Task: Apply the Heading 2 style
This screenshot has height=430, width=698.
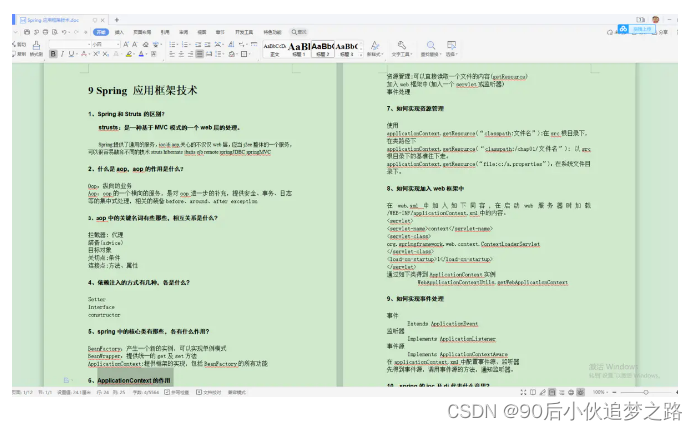Action: click(322, 49)
